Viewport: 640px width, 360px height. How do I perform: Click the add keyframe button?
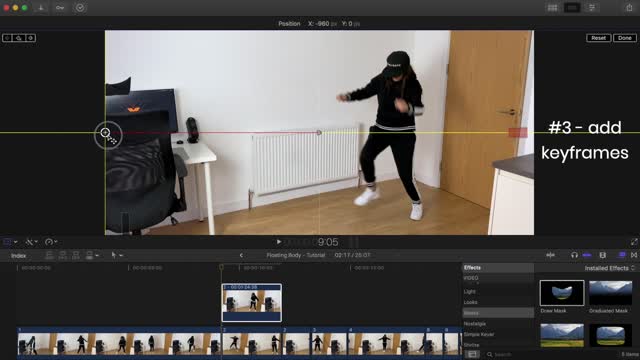click(x=19, y=38)
